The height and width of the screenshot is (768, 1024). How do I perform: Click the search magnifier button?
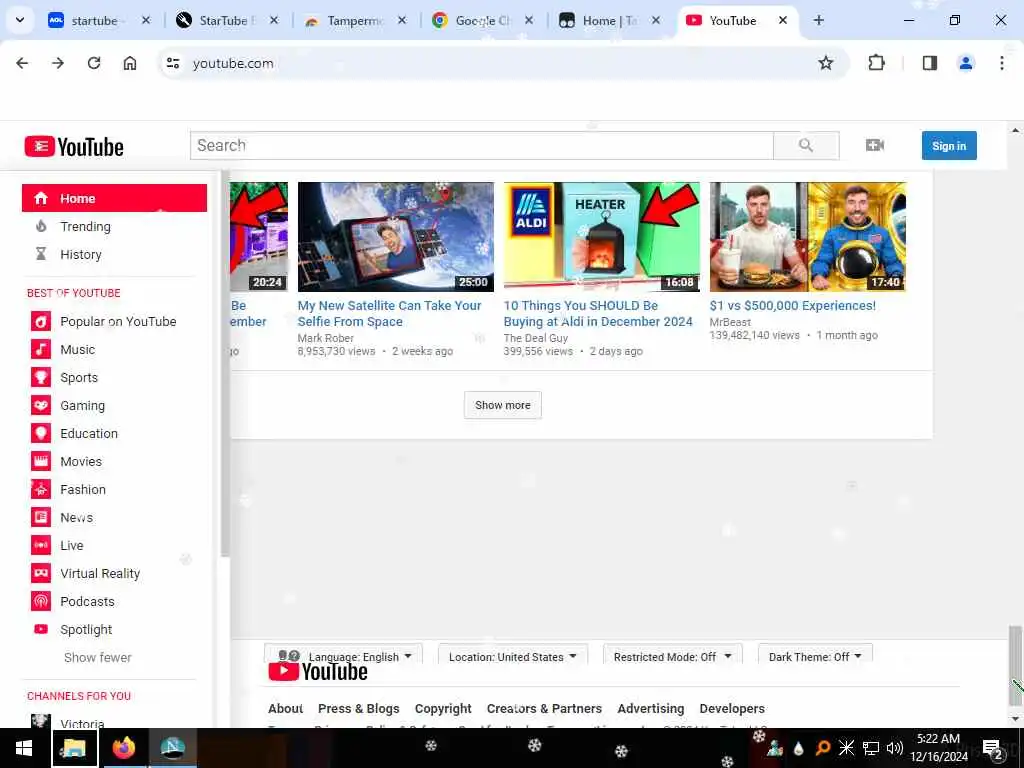(x=806, y=145)
